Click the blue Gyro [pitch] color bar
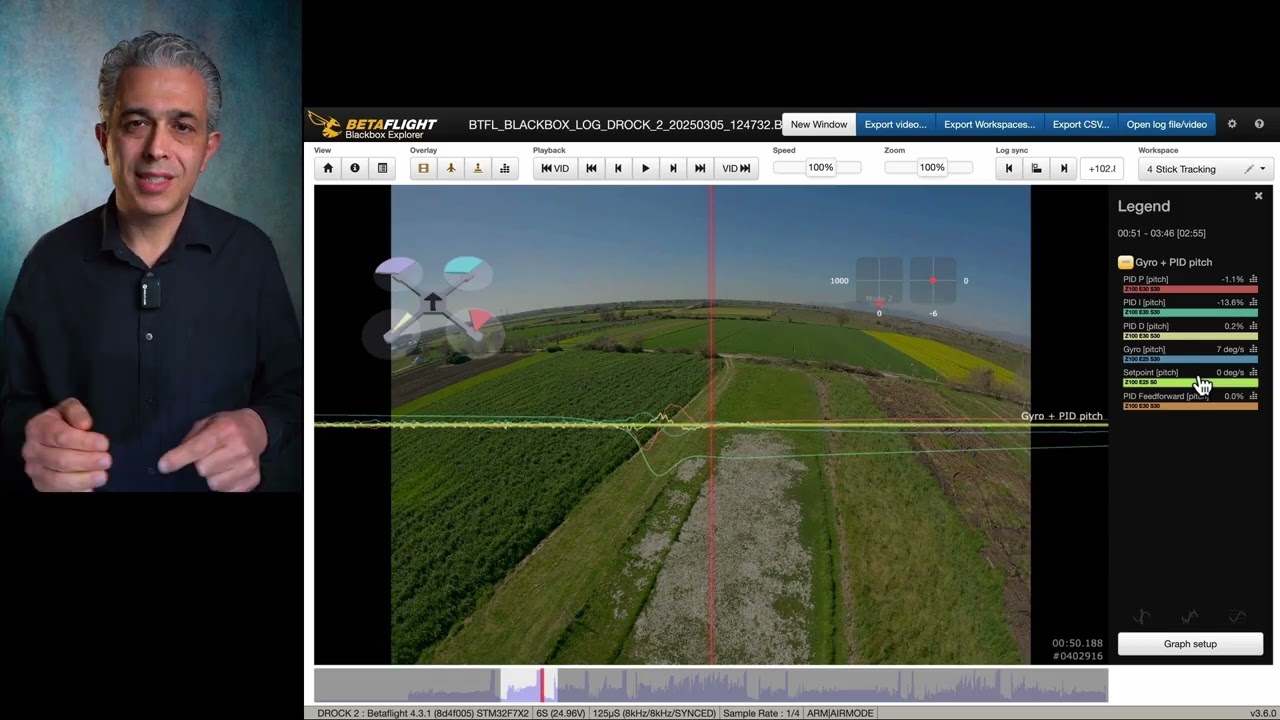Image resolution: width=1280 pixels, height=720 pixels. tap(1190, 359)
